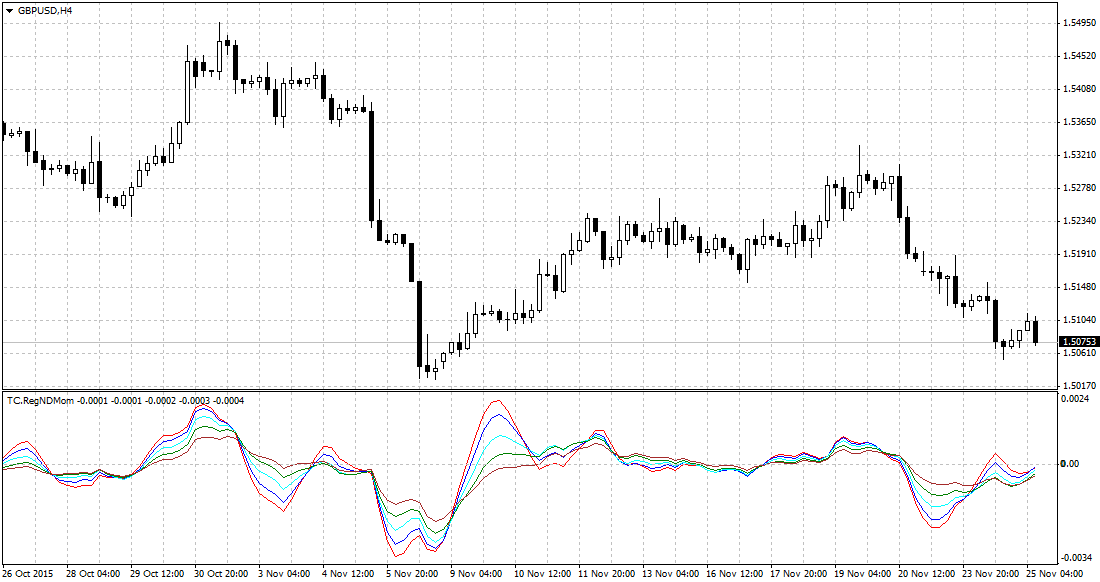
Task: Click the 23 Nov 20:00 time label
Action: [991, 574]
